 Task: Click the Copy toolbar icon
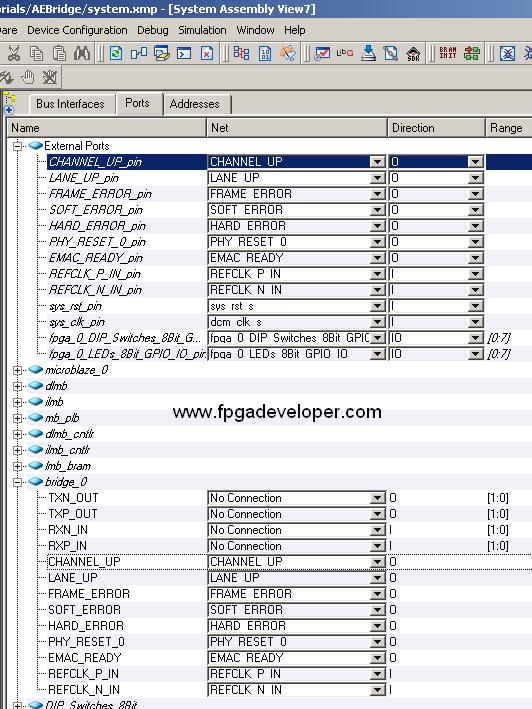36,53
